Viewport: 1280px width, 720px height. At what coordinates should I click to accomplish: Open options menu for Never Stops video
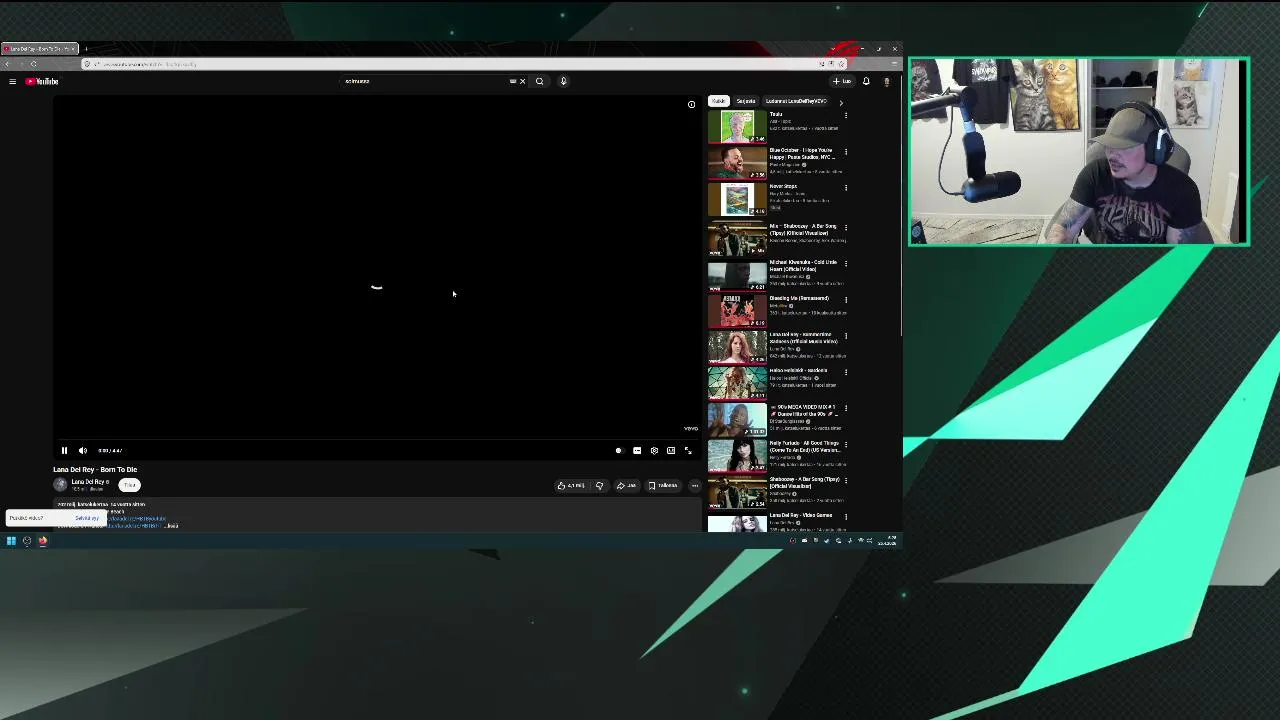[x=846, y=187]
